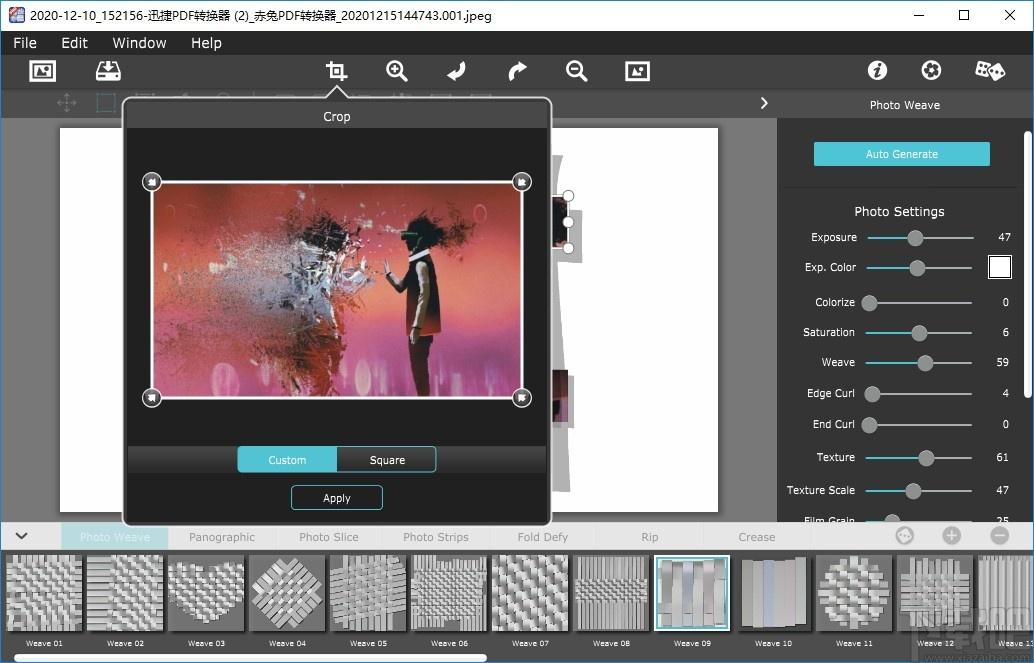Select the Weave 04 preset thumbnail
Viewport: 1034px width, 663px height.
pos(288,593)
